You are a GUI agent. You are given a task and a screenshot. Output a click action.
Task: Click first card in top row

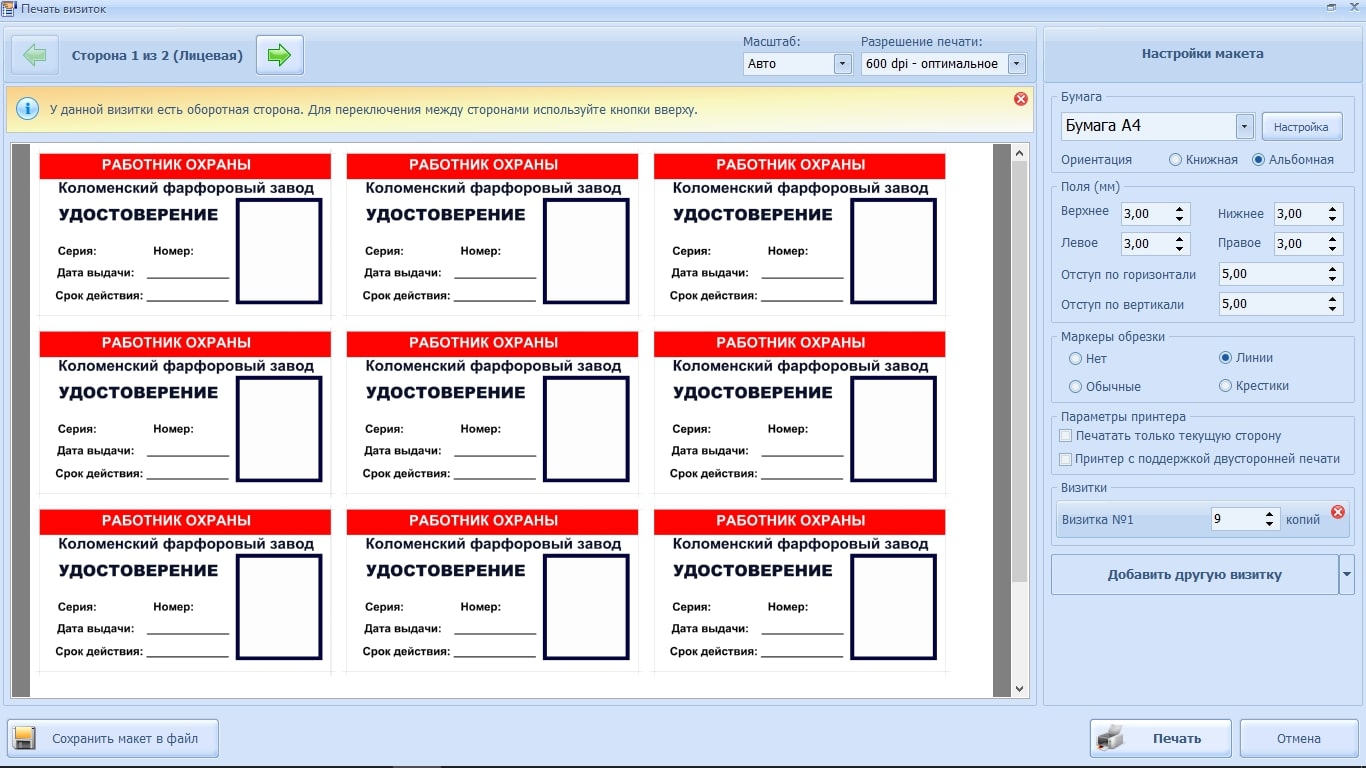point(184,235)
